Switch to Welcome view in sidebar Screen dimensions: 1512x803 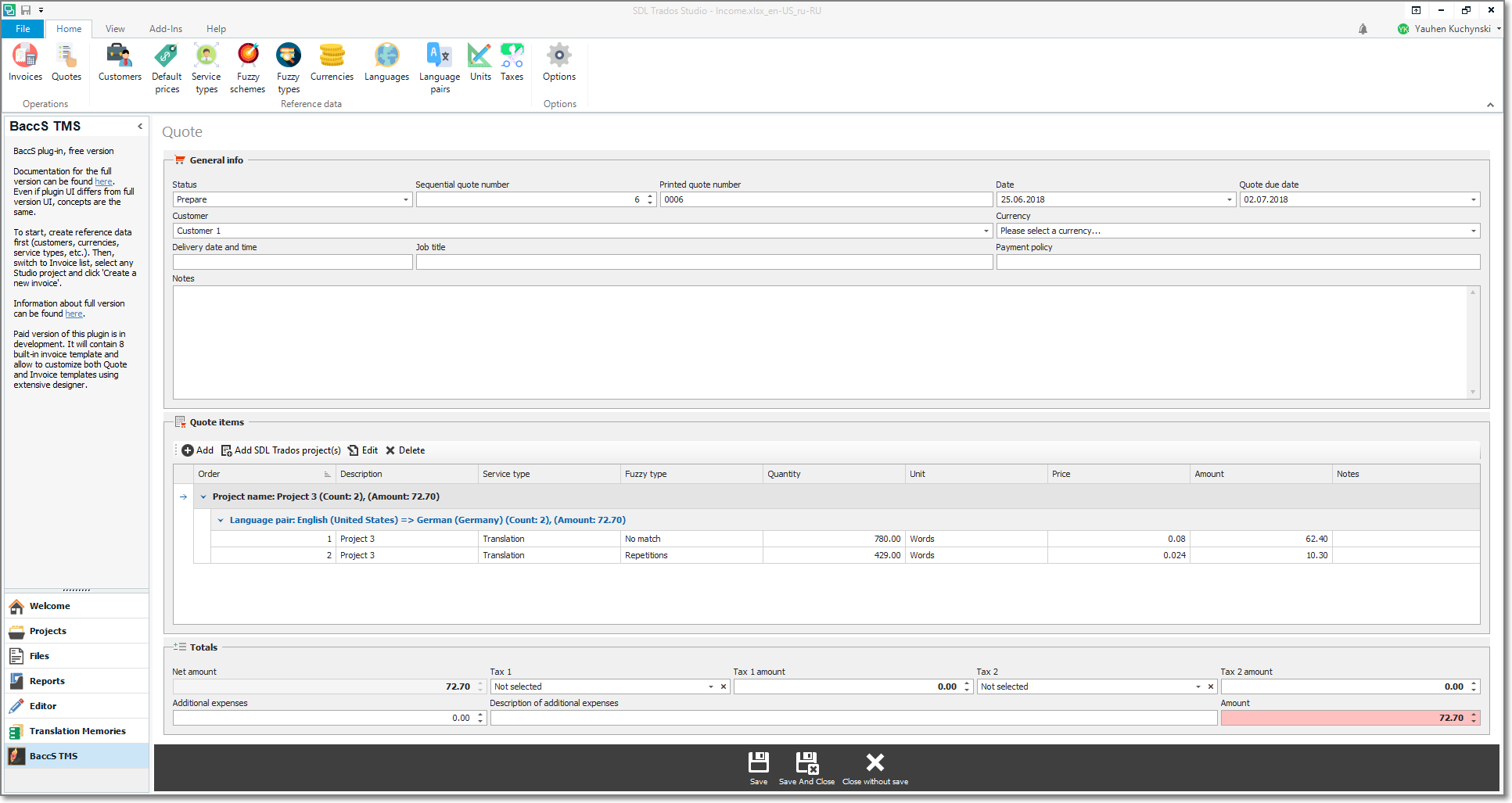point(77,606)
